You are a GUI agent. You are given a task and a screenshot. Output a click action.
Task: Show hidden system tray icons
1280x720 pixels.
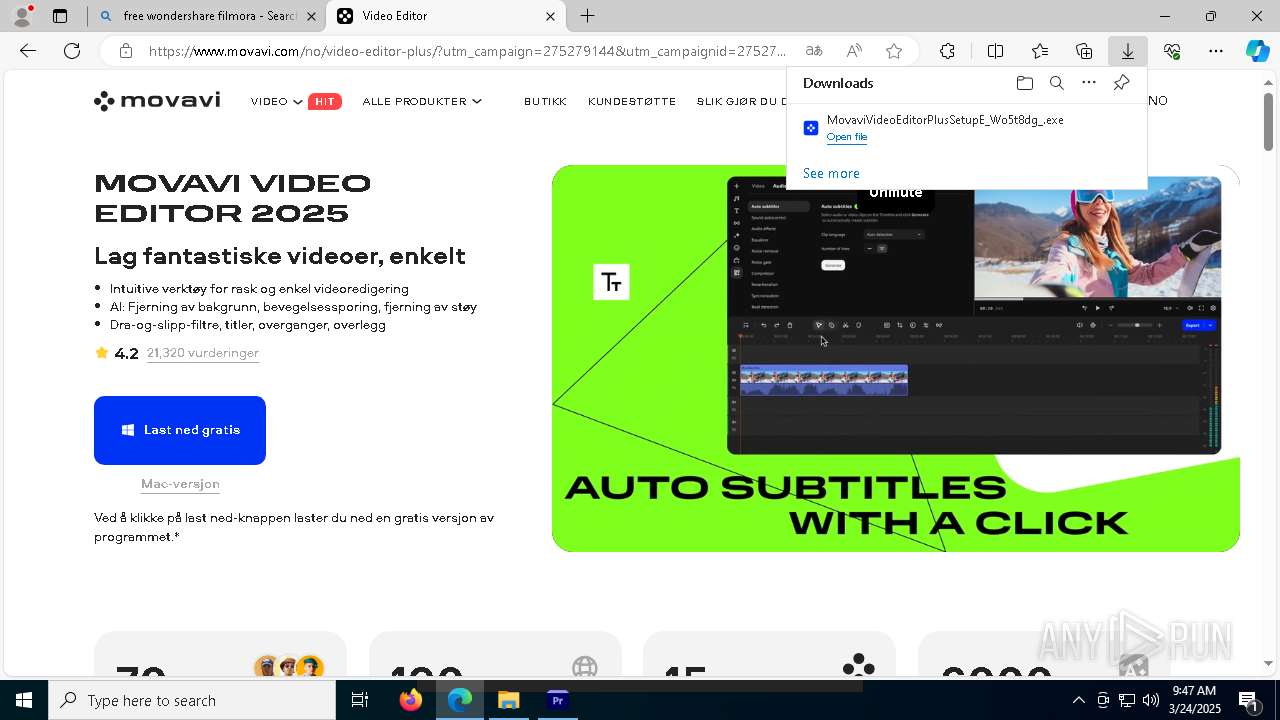pos(1078,700)
